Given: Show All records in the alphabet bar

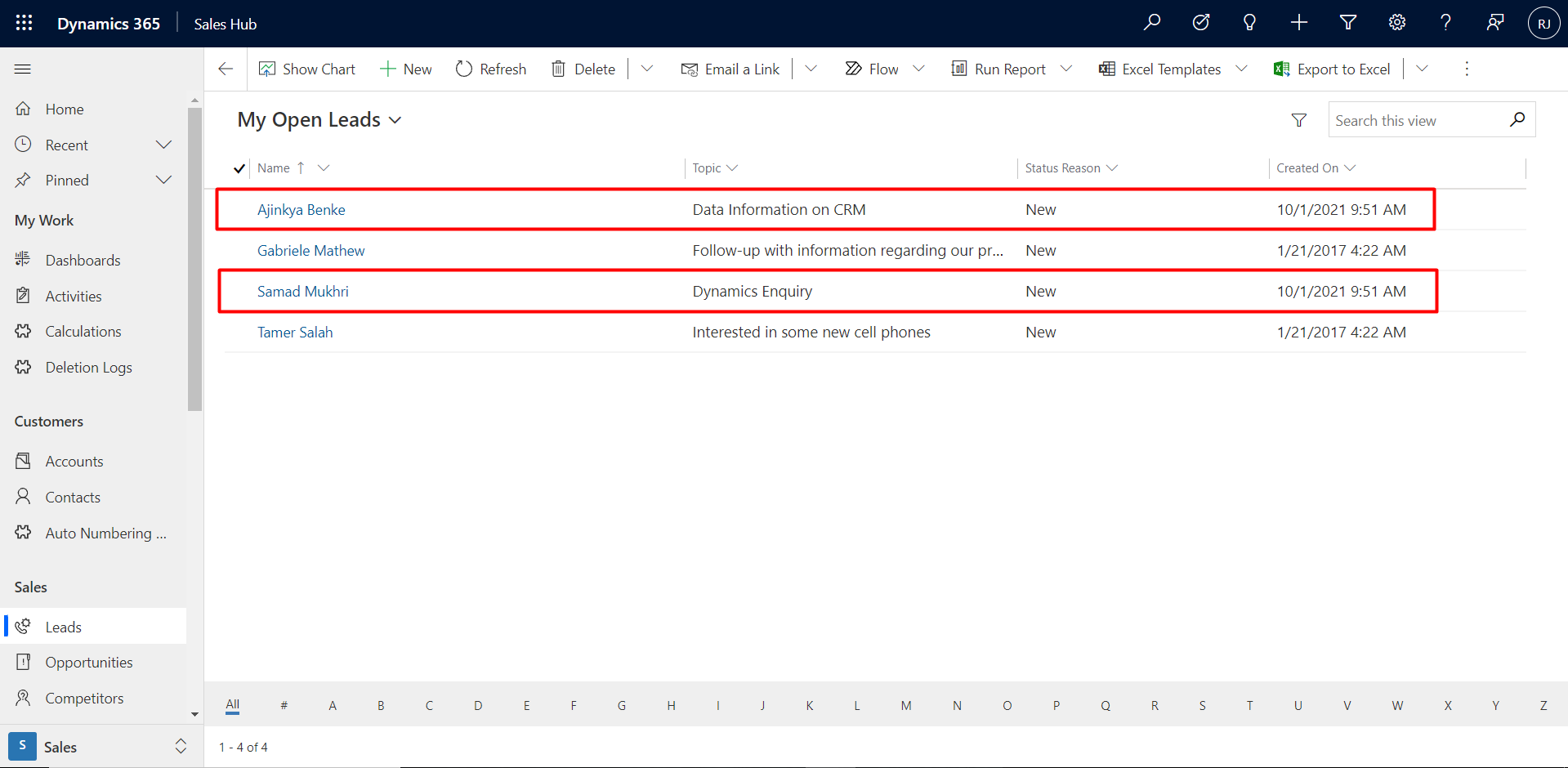Looking at the screenshot, I should click(x=233, y=705).
